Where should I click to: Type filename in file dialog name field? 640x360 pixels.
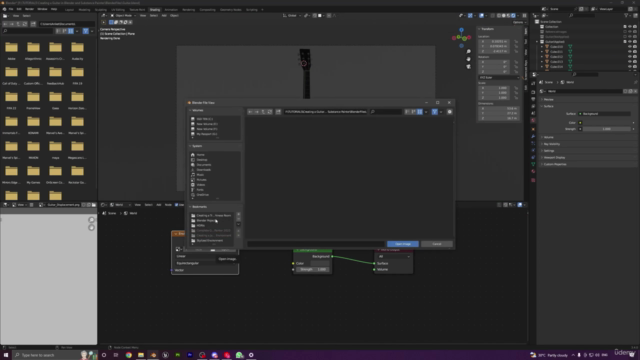click(x=316, y=244)
